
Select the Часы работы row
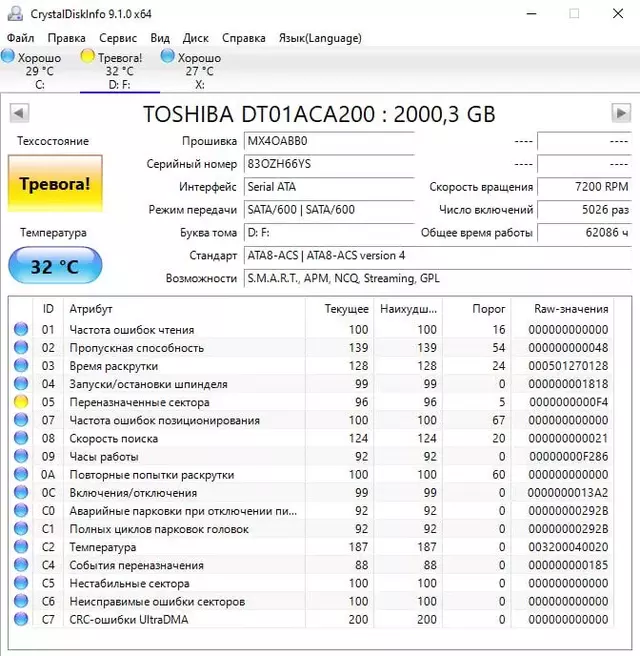click(x=311, y=456)
